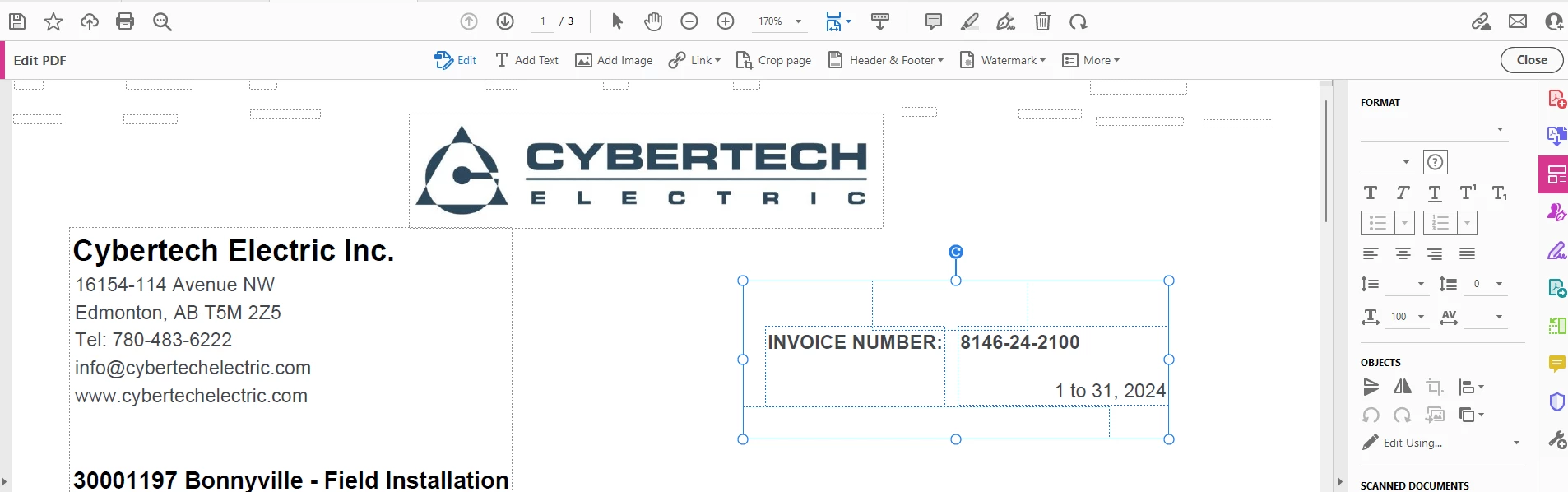
Task: Open the More options menu
Action: pos(1091,60)
